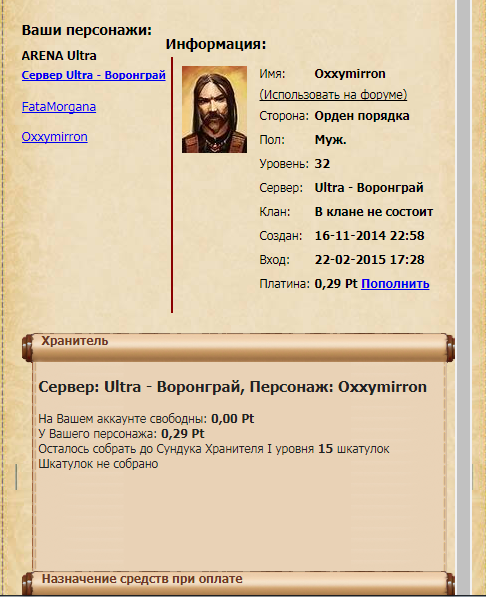Expand the Хранитель scroll header
Image resolution: width=486 pixels, height=597 pixels.
[238, 347]
